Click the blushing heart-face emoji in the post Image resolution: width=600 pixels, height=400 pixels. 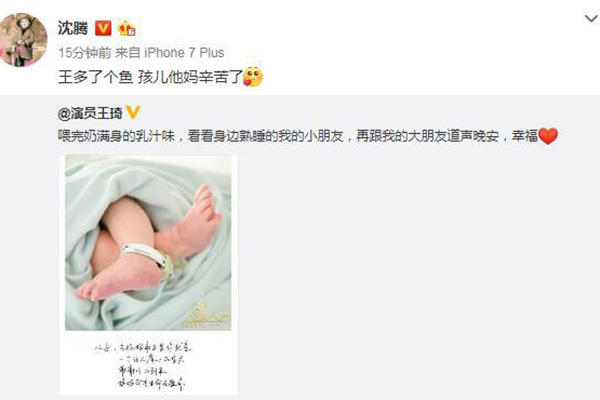(253, 77)
